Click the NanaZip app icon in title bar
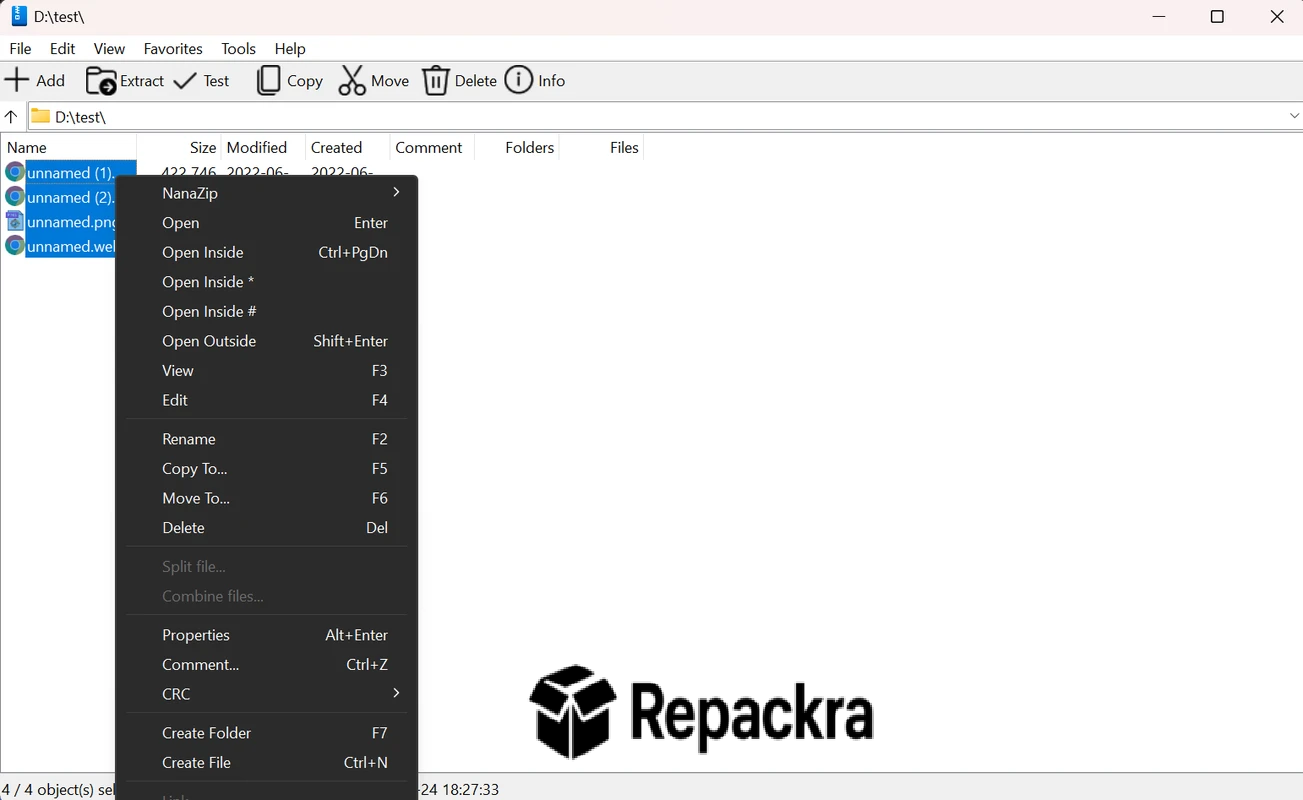This screenshot has height=800, width=1303. (18, 16)
